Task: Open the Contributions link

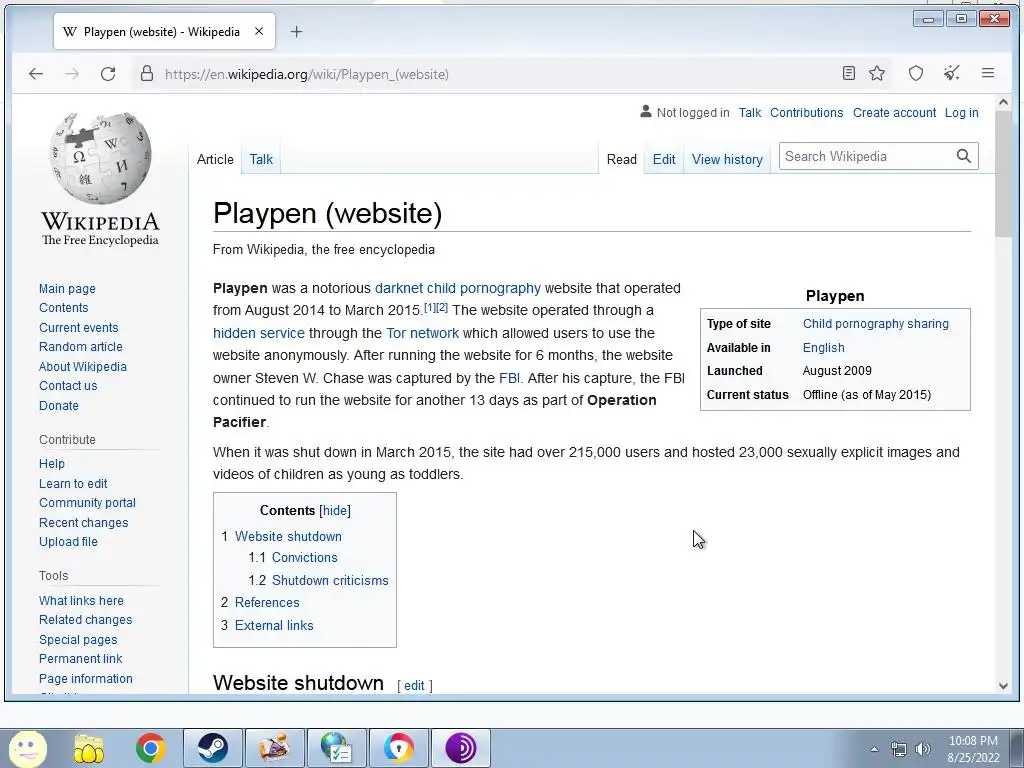Action: tap(807, 112)
